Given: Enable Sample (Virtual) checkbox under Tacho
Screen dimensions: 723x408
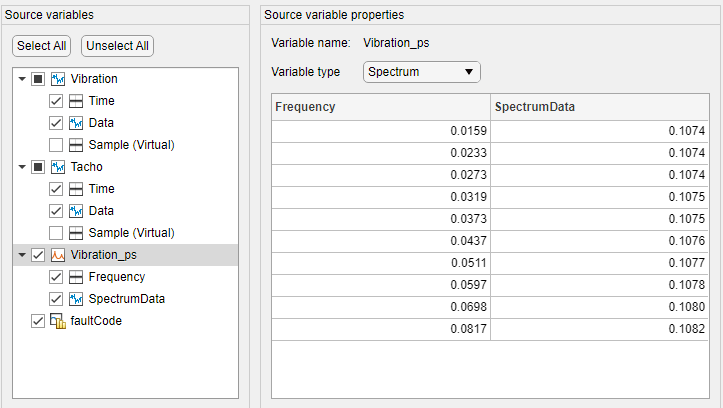Looking at the screenshot, I should tap(56, 233).
